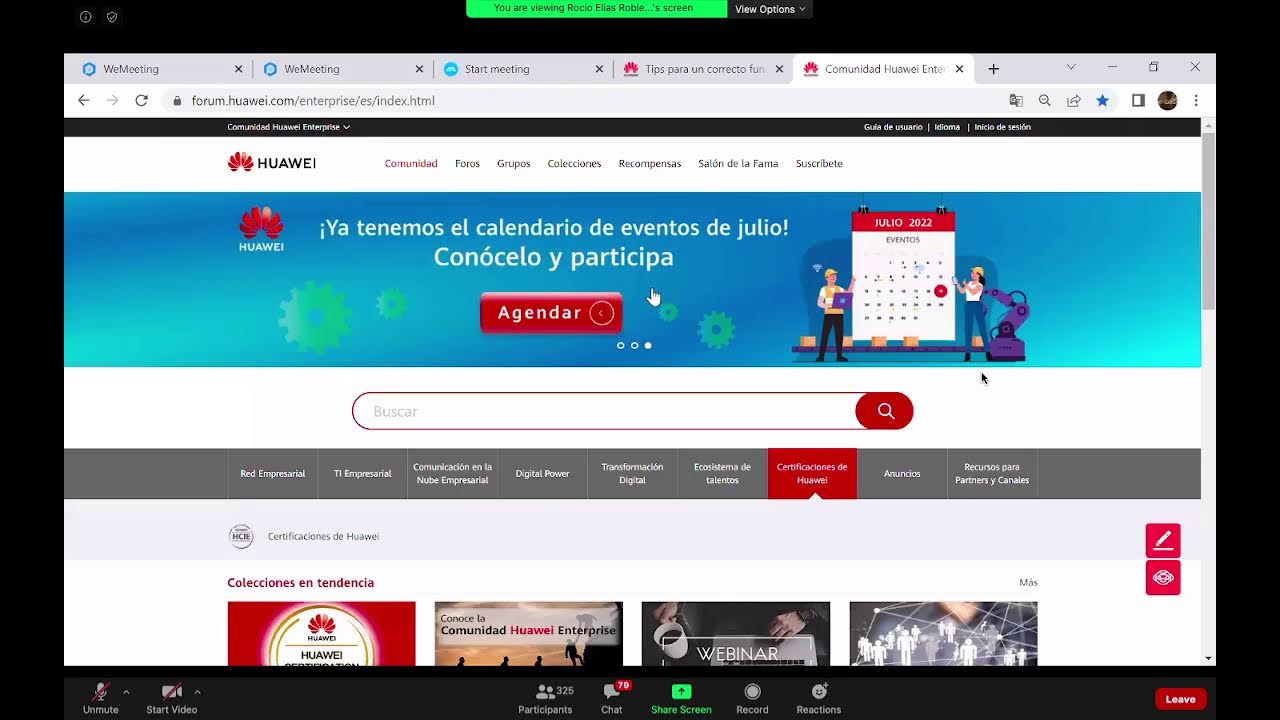
Task: Open TI Empresarial category tab
Action: 362,474
